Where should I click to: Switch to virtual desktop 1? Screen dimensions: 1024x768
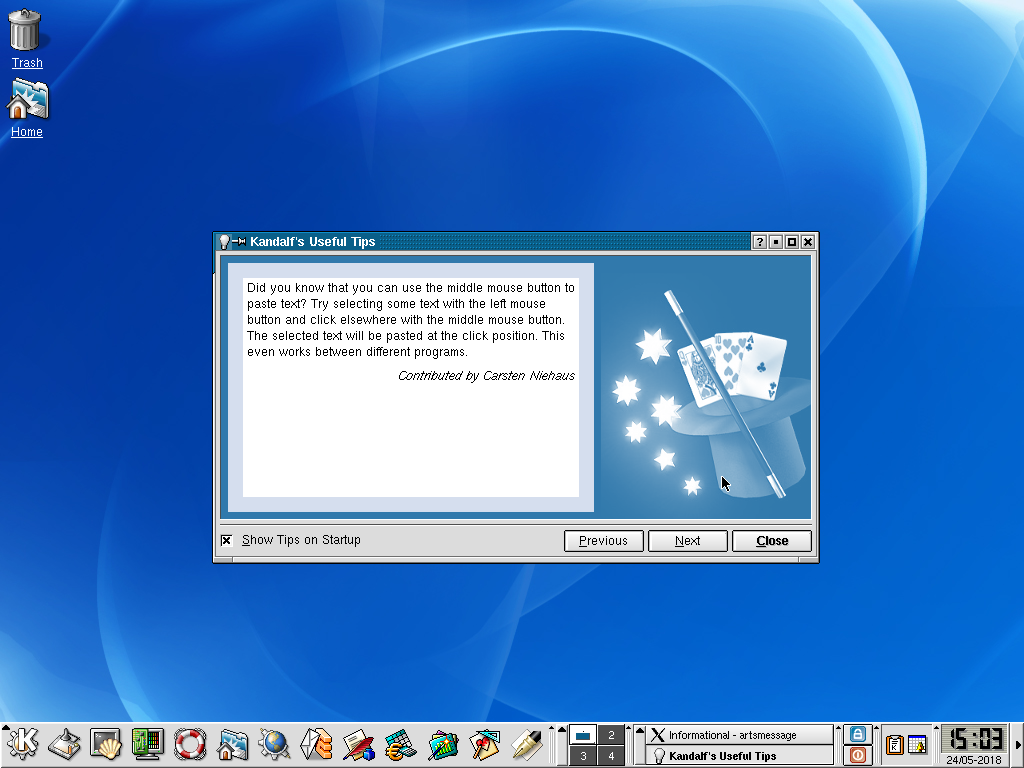tap(583, 735)
